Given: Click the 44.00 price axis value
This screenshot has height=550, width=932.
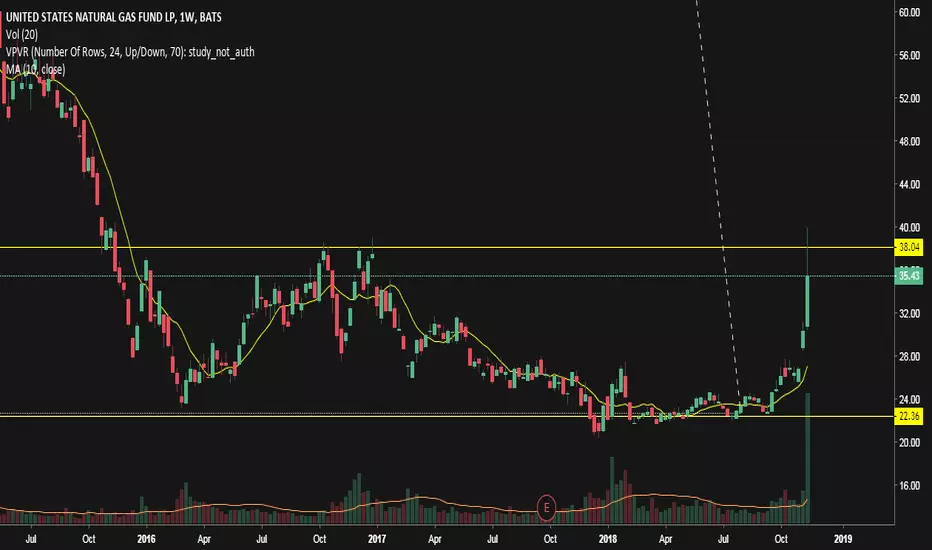Looking at the screenshot, I should 909,184.
